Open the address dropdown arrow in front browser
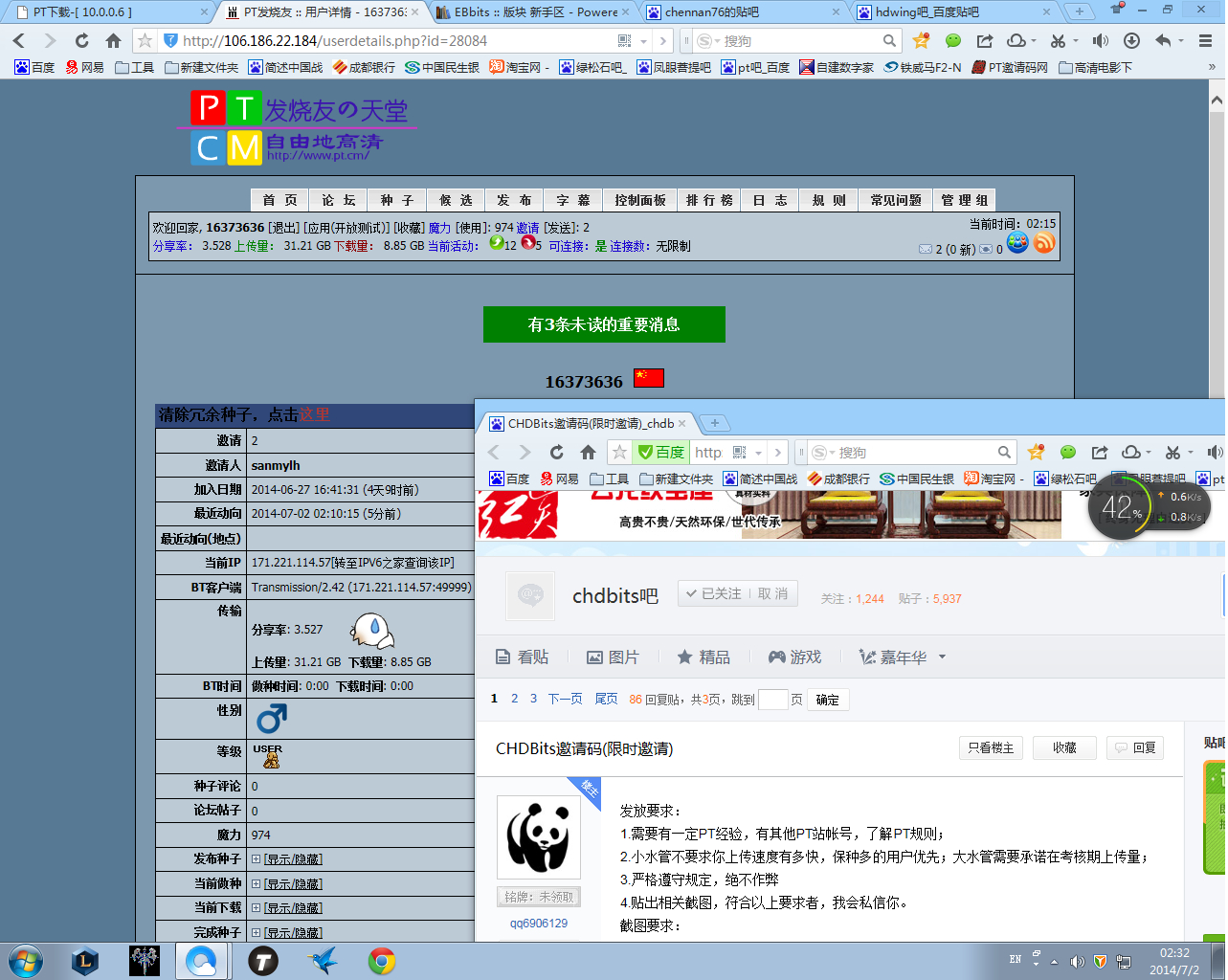This screenshot has width=1228, height=980. click(x=758, y=453)
